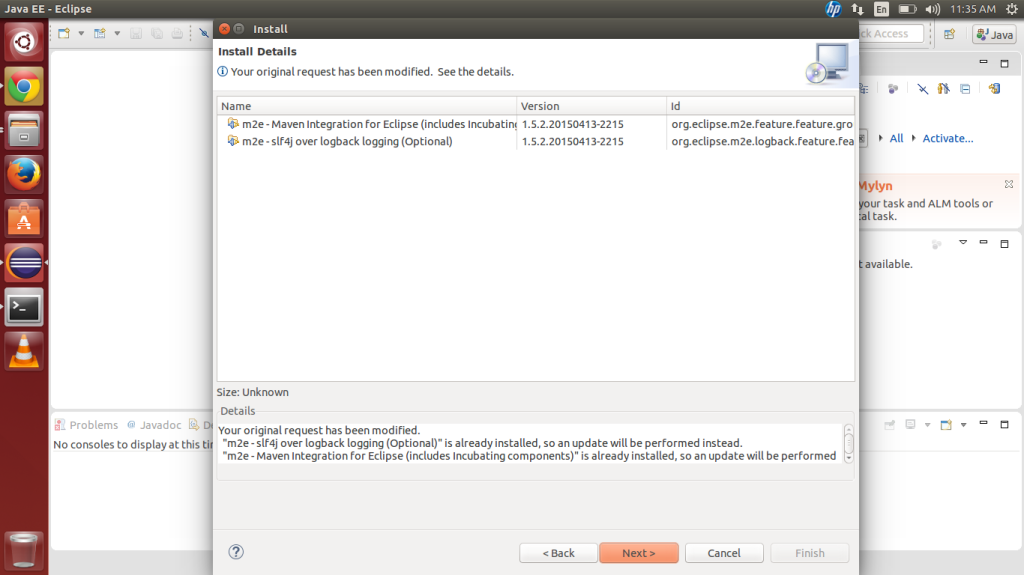Open the Outline view menu triangle
This screenshot has height=575, width=1024.
(963, 242)
